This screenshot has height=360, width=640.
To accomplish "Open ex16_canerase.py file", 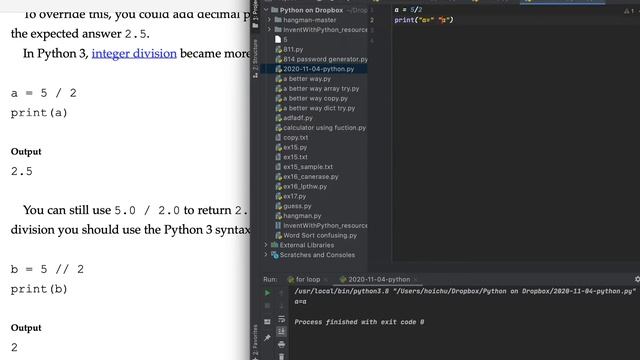I will 307,177.
